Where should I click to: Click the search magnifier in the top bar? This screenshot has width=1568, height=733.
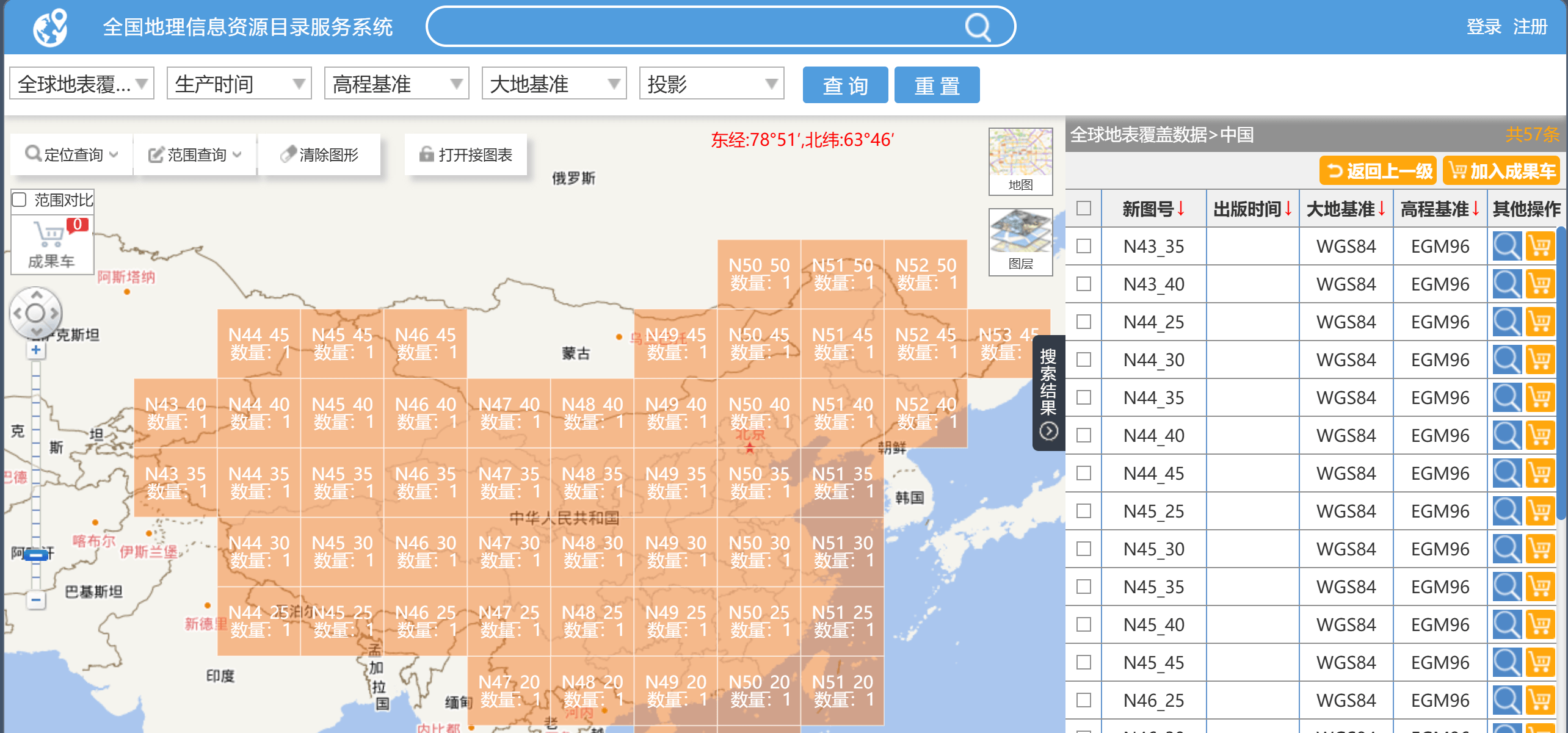(978, 27)
